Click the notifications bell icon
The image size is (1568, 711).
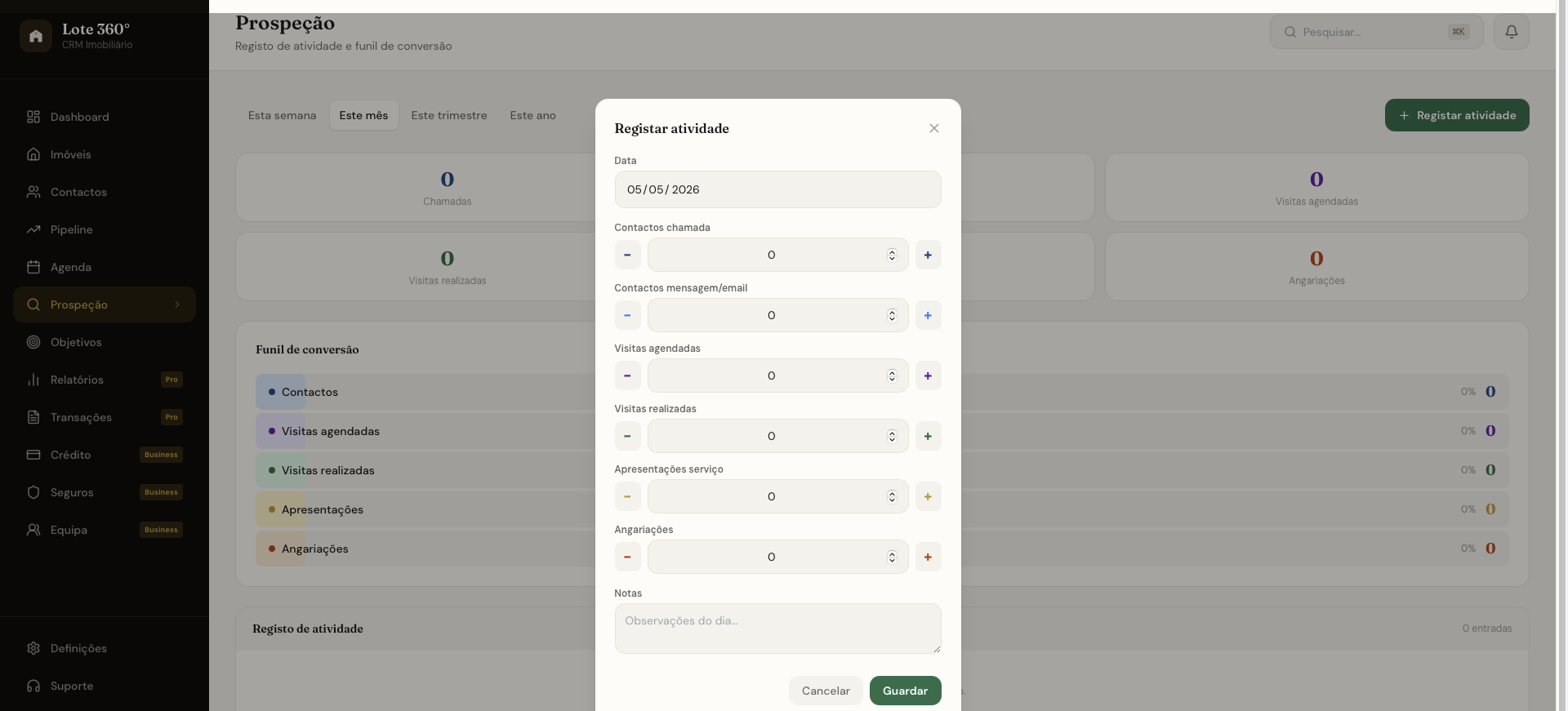pyautogui.click(x=1512, y=32)
